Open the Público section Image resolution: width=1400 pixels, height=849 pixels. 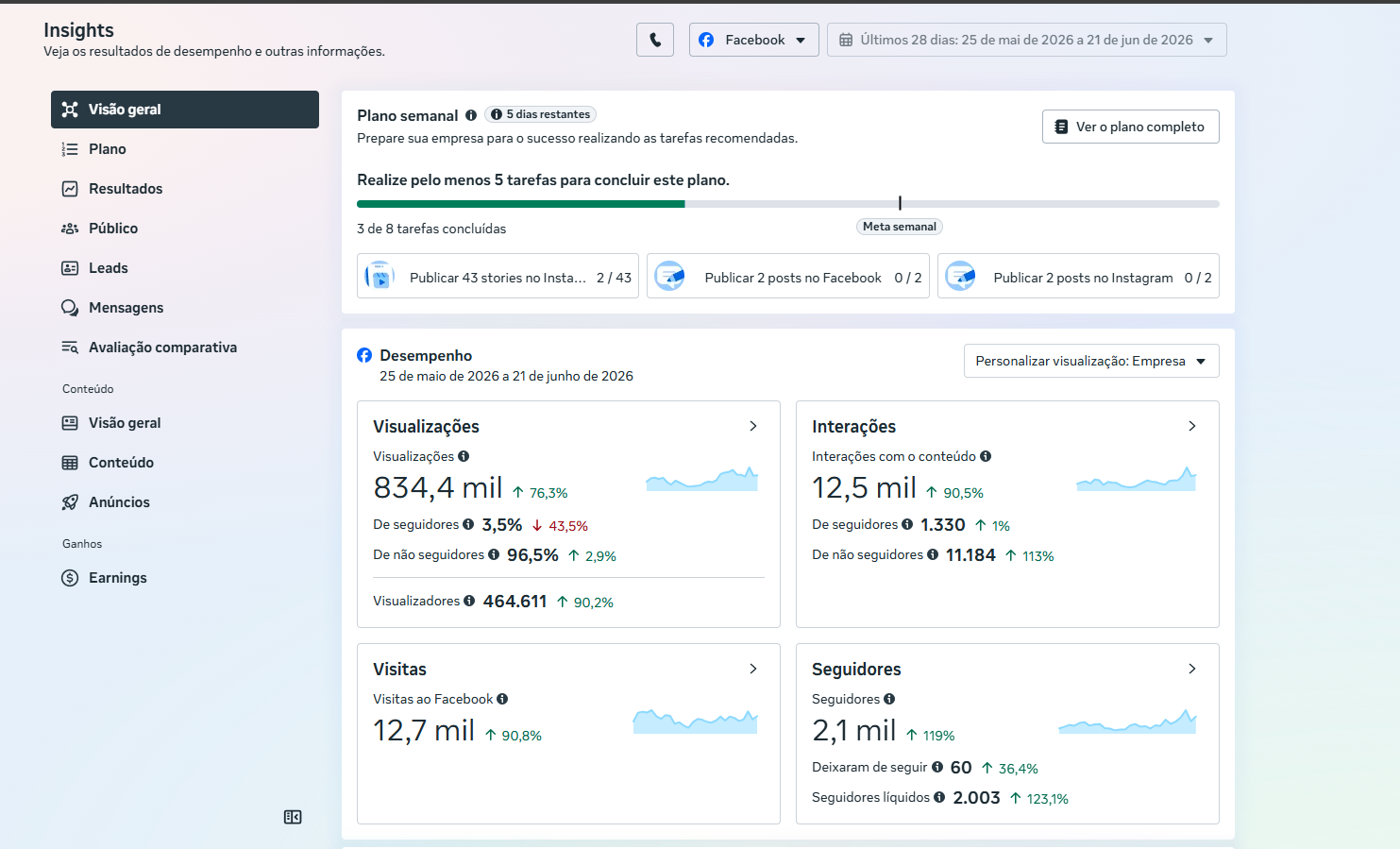pos(185,229)
